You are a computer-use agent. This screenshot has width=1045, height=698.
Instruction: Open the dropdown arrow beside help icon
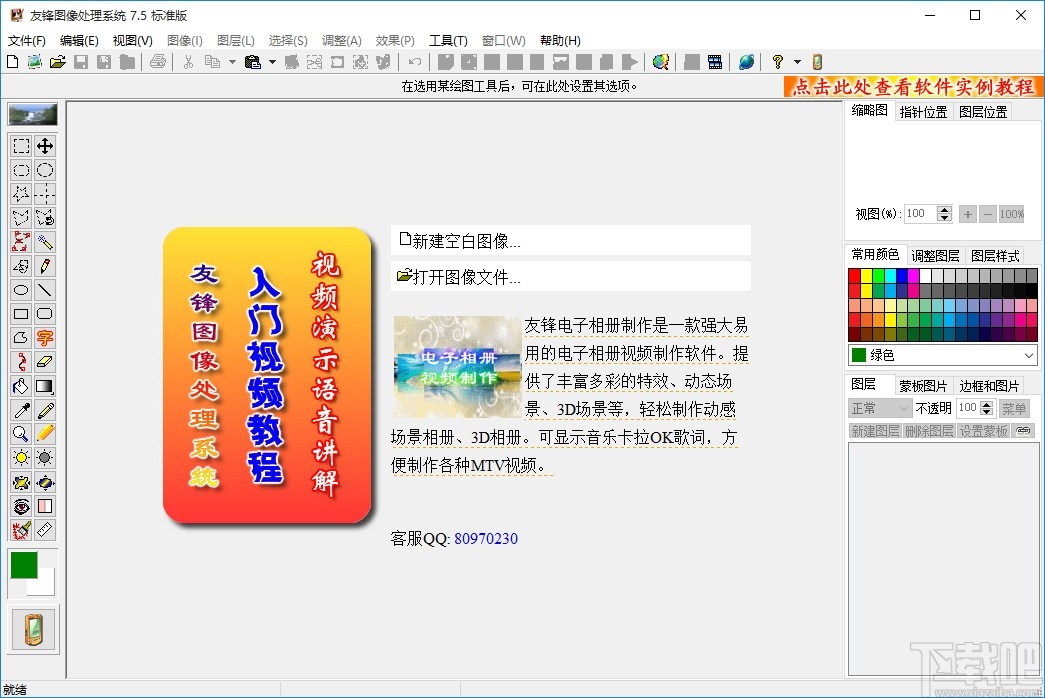coord(797,62)
